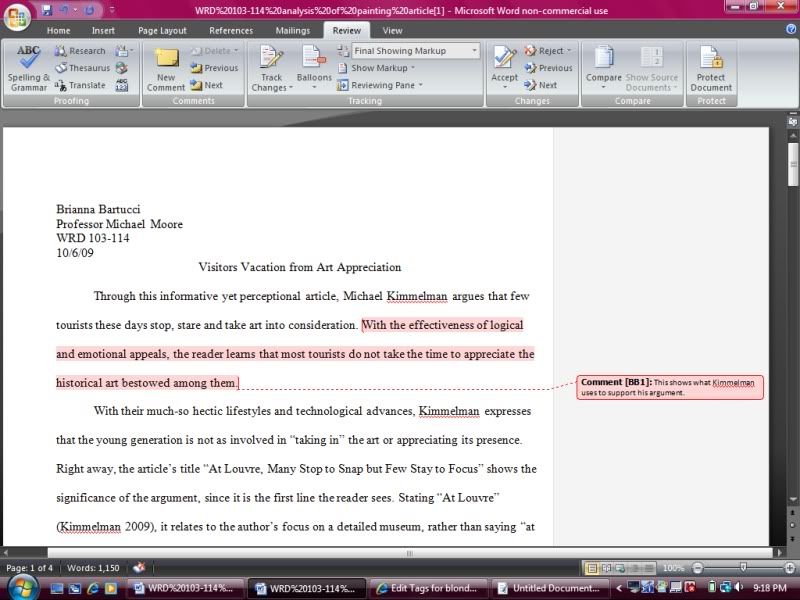Click the zoom slider handle
800x600 pixels.
pyautogui.click(x=743, y=567)
